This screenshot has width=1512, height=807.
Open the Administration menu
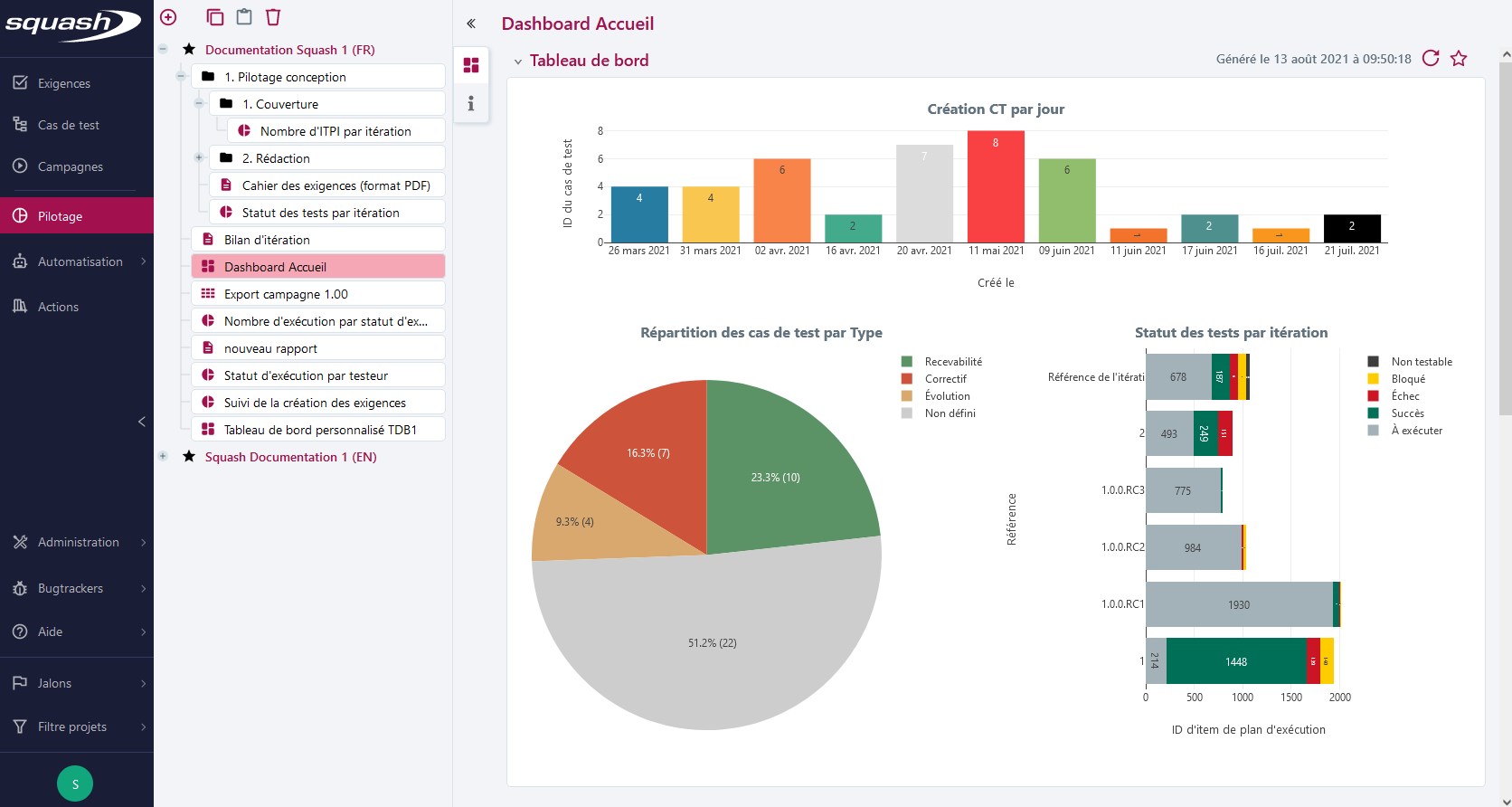point(78,542)
